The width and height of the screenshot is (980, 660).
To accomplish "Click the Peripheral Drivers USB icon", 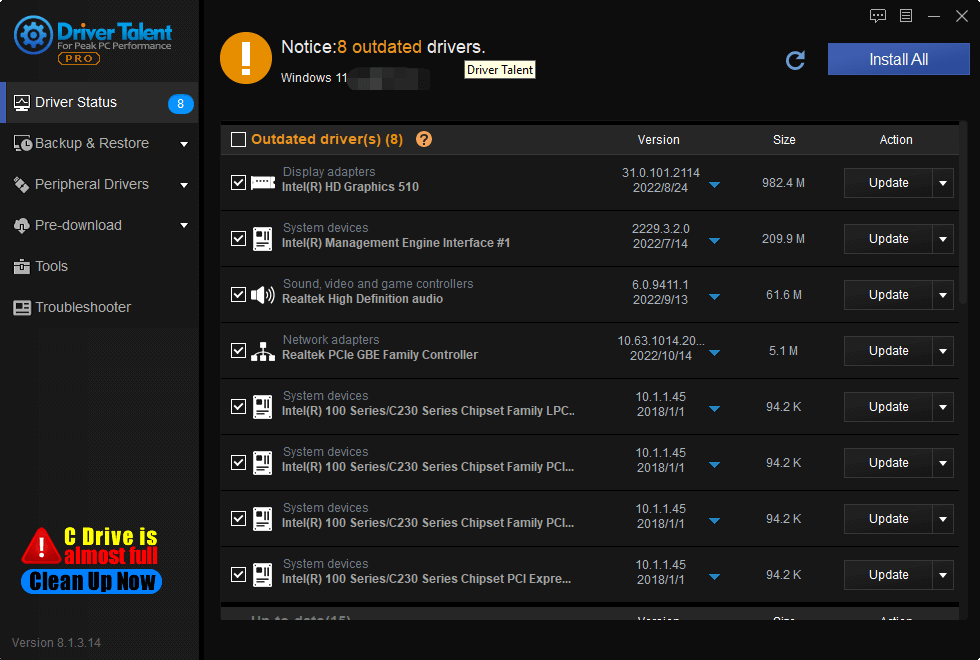I will pyautogui.click(x=21, y=184).
